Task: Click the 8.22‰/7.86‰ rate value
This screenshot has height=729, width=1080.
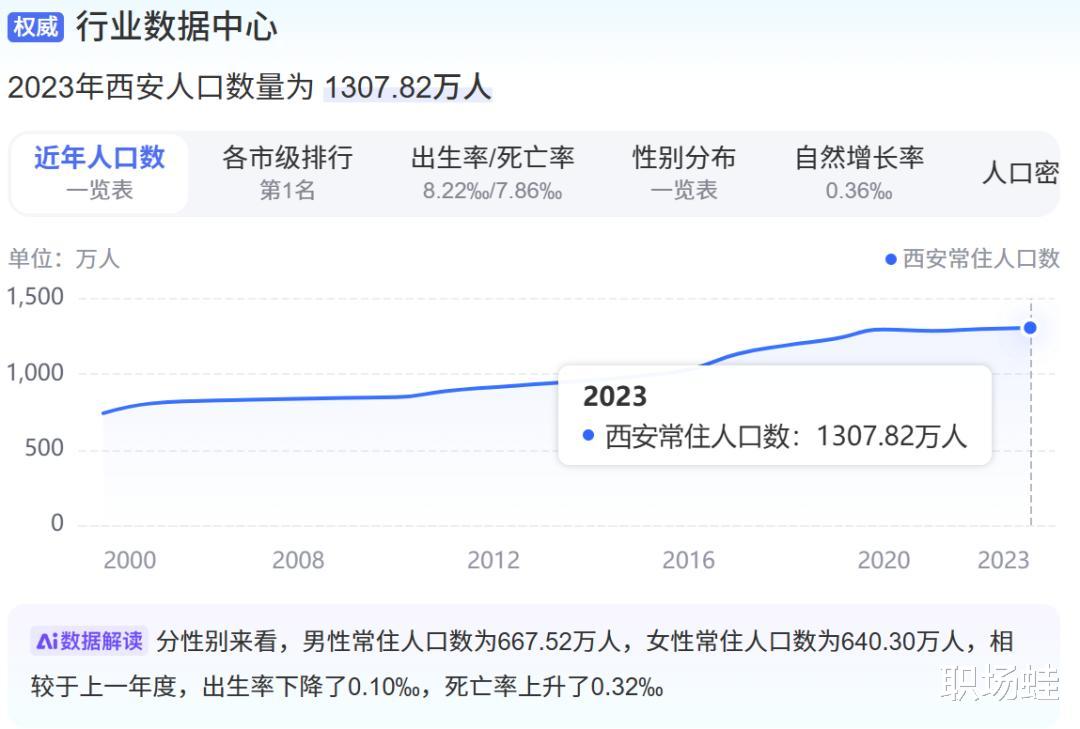Action: coord(492,191)
